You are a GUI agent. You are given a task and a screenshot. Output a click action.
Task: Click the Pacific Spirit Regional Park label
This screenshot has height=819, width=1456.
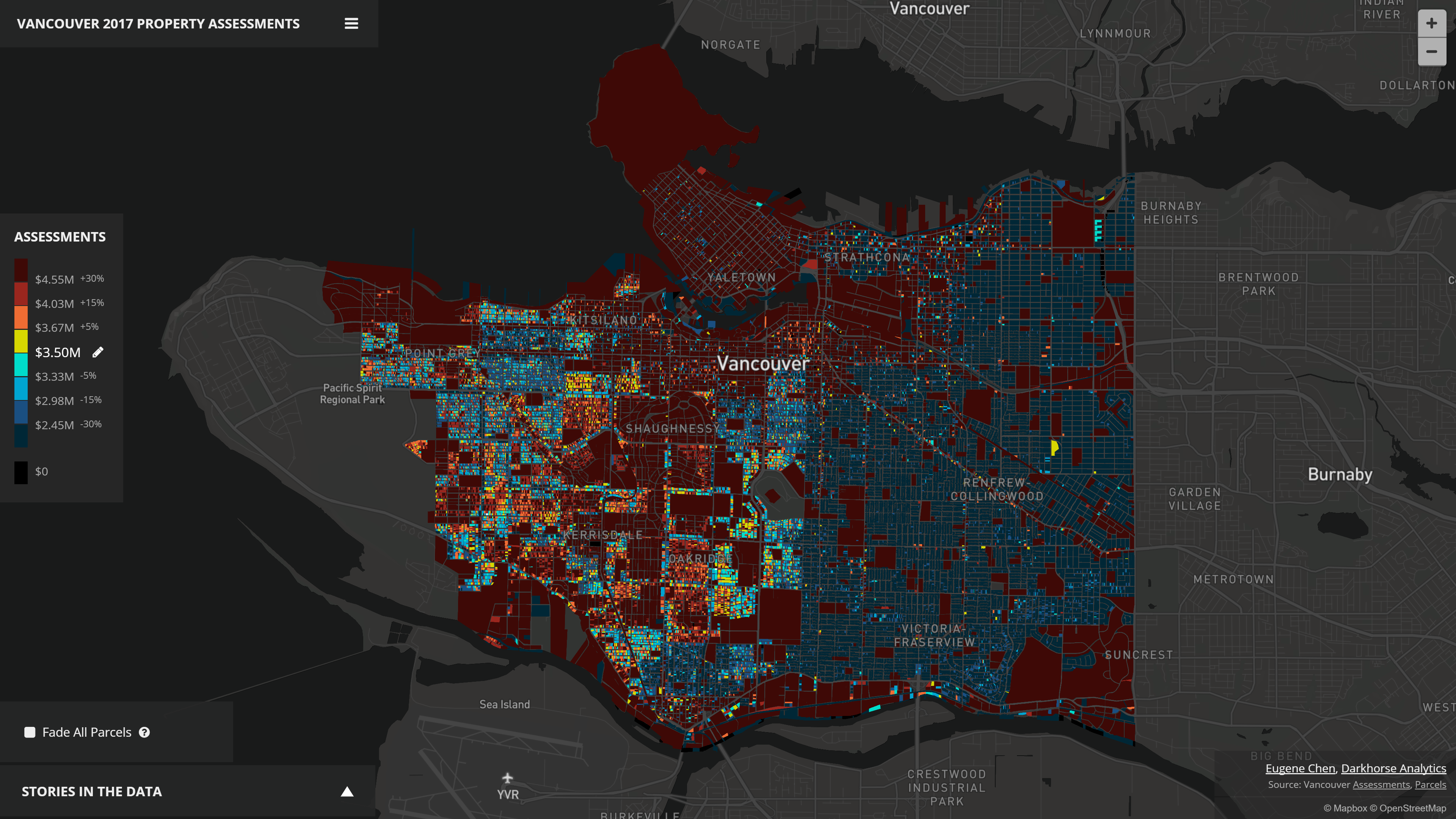pyautogui.click(x=352, y=394)
